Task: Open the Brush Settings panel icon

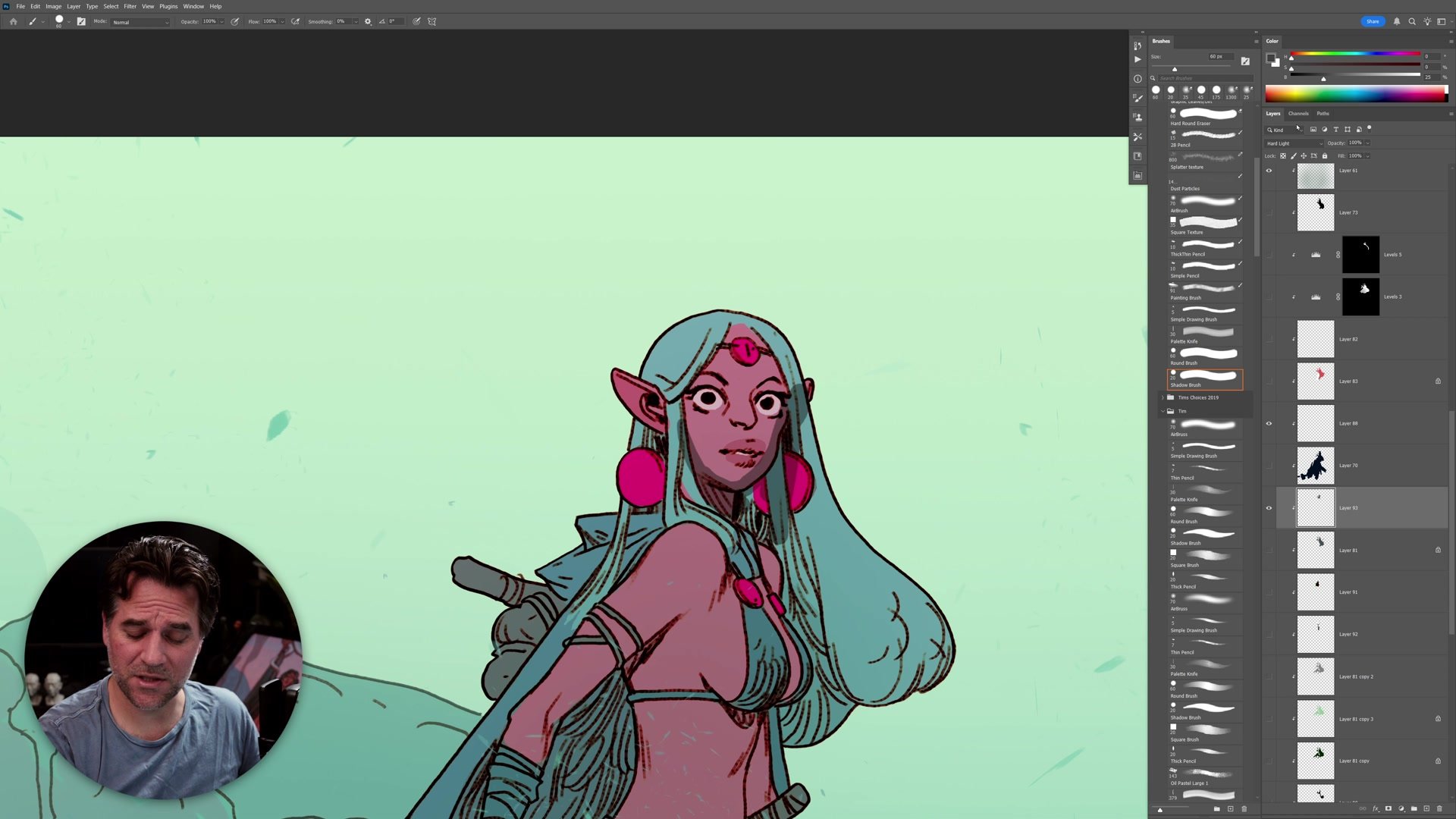Action: pos(1137,98)
